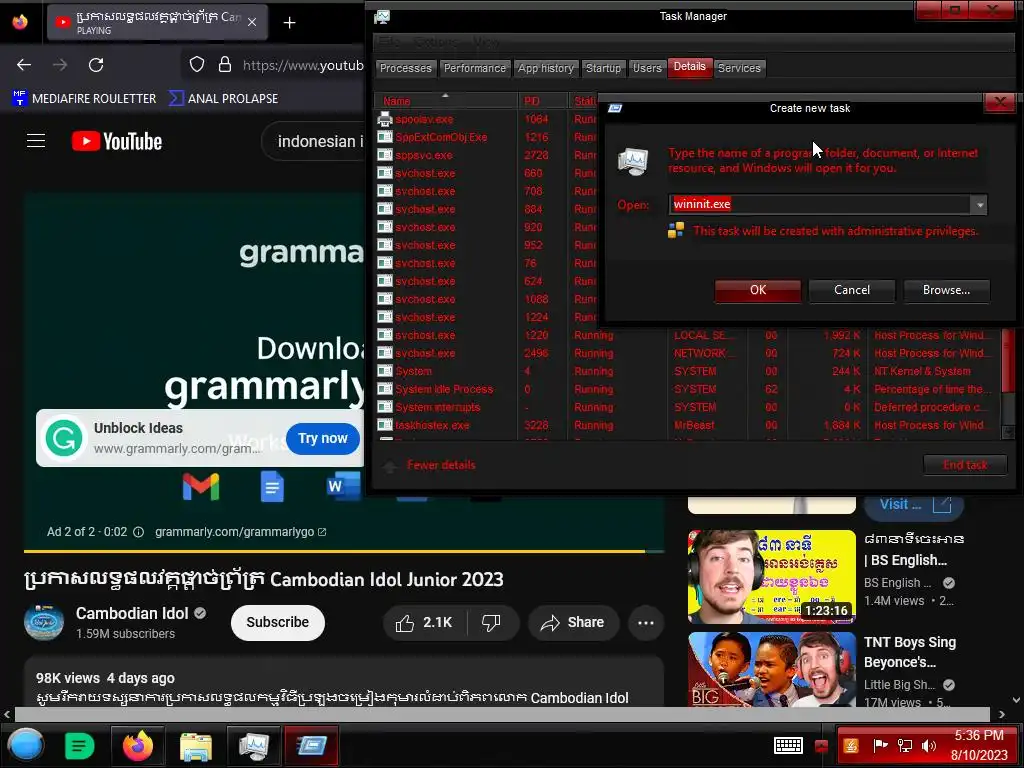Open grammarly.com/grammarlygo ad link
1024x768 pixels.
point(240,532)
